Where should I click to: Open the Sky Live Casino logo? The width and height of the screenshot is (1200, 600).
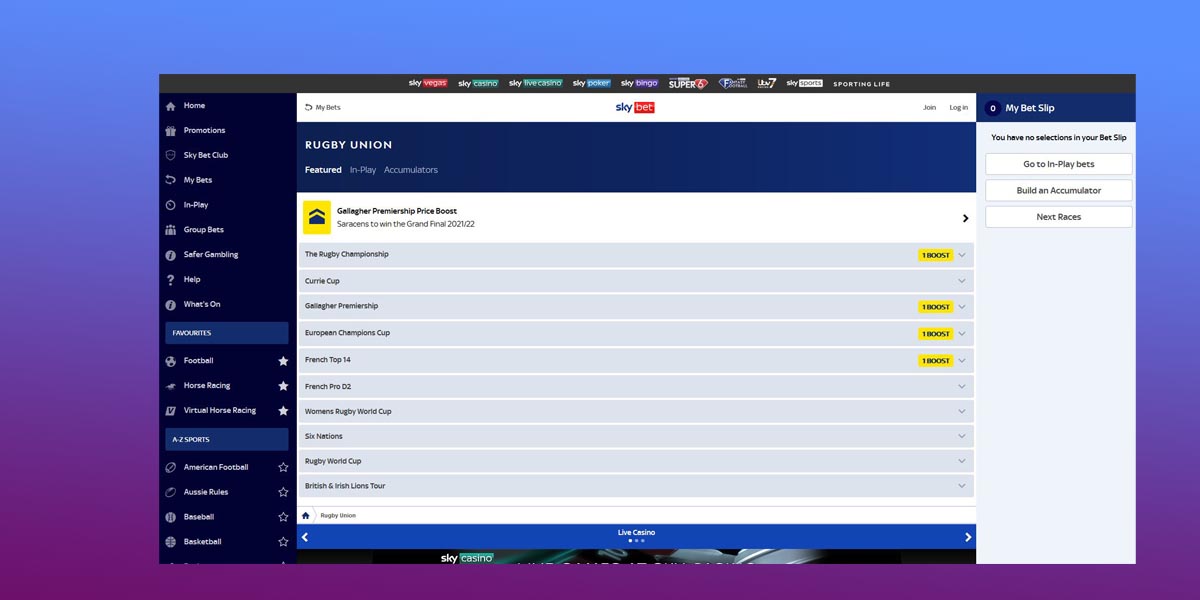[x=536, y=84]
